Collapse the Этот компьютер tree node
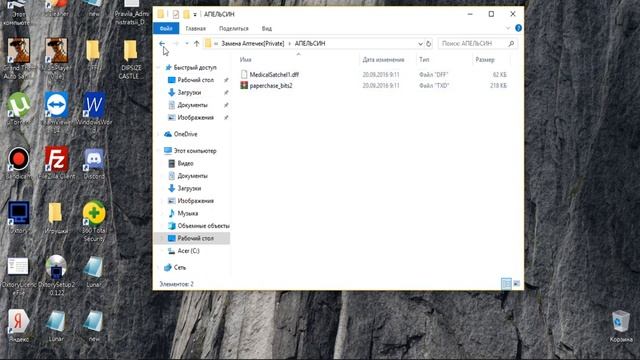Viewport: 640px width, 360px height. coord(159,151)
